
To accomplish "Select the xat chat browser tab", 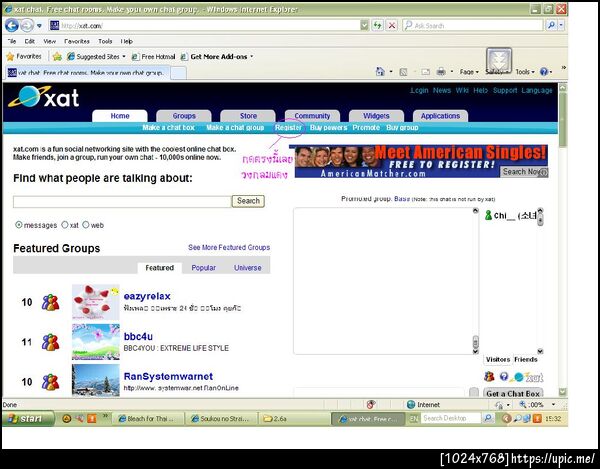I will 86,73.
